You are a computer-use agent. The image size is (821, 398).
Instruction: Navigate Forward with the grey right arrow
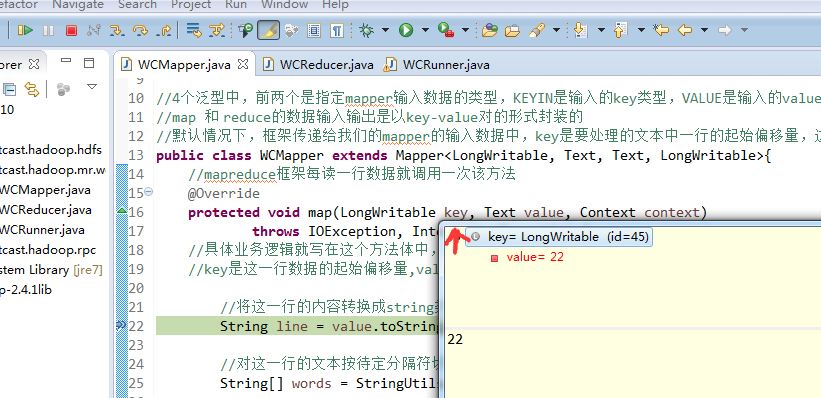(725, 30)
